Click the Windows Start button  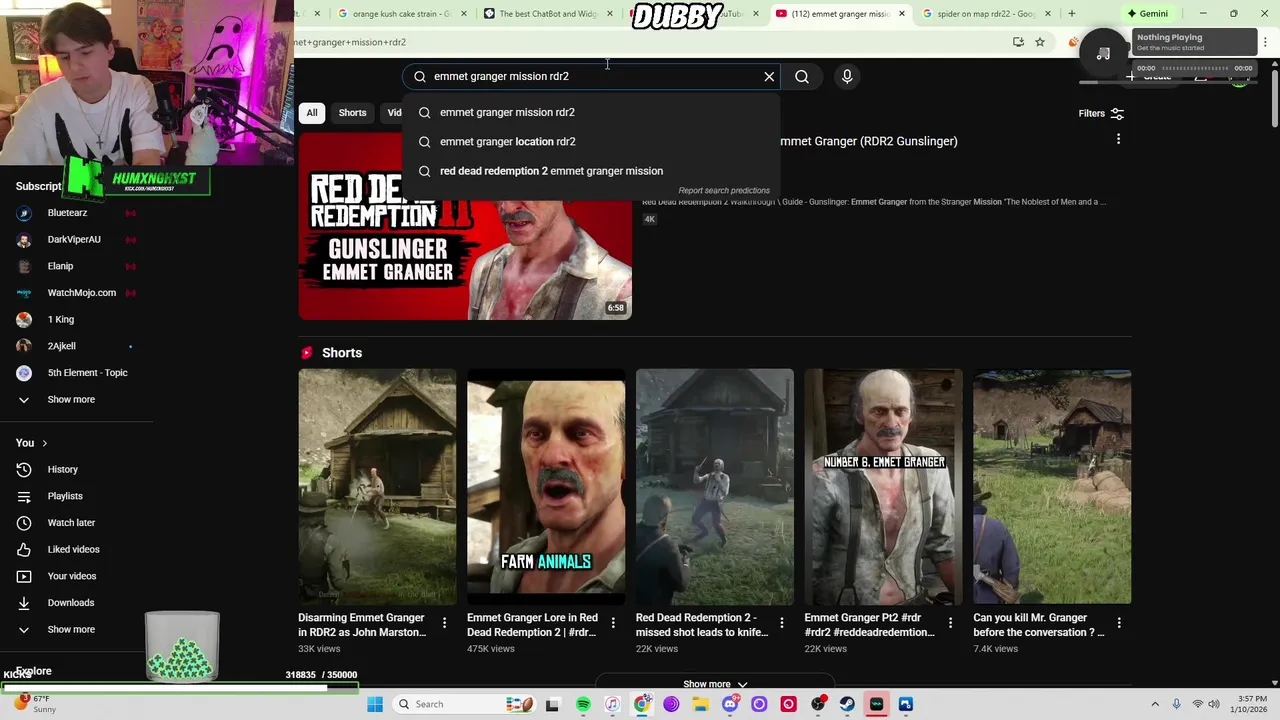(375, 704)
